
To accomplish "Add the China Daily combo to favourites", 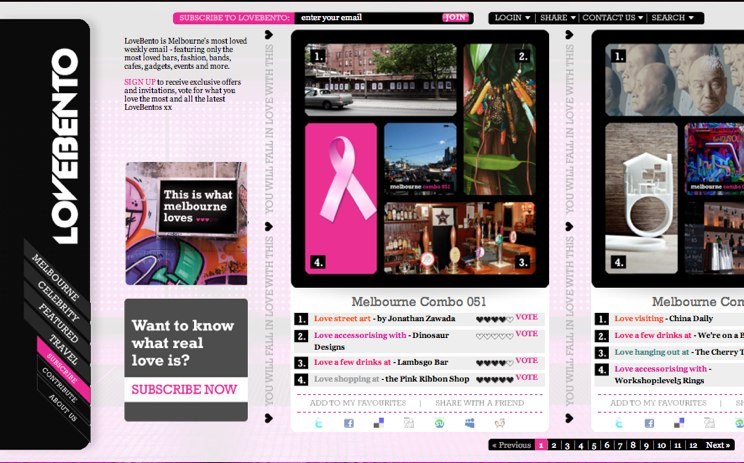I will tap(658, 403).
